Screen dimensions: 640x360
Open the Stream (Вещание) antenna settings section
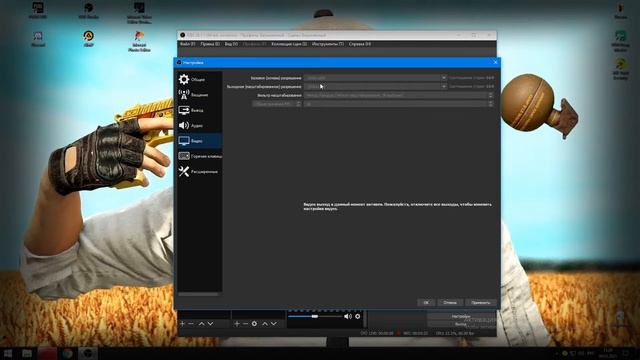click(x=200, y=95)
